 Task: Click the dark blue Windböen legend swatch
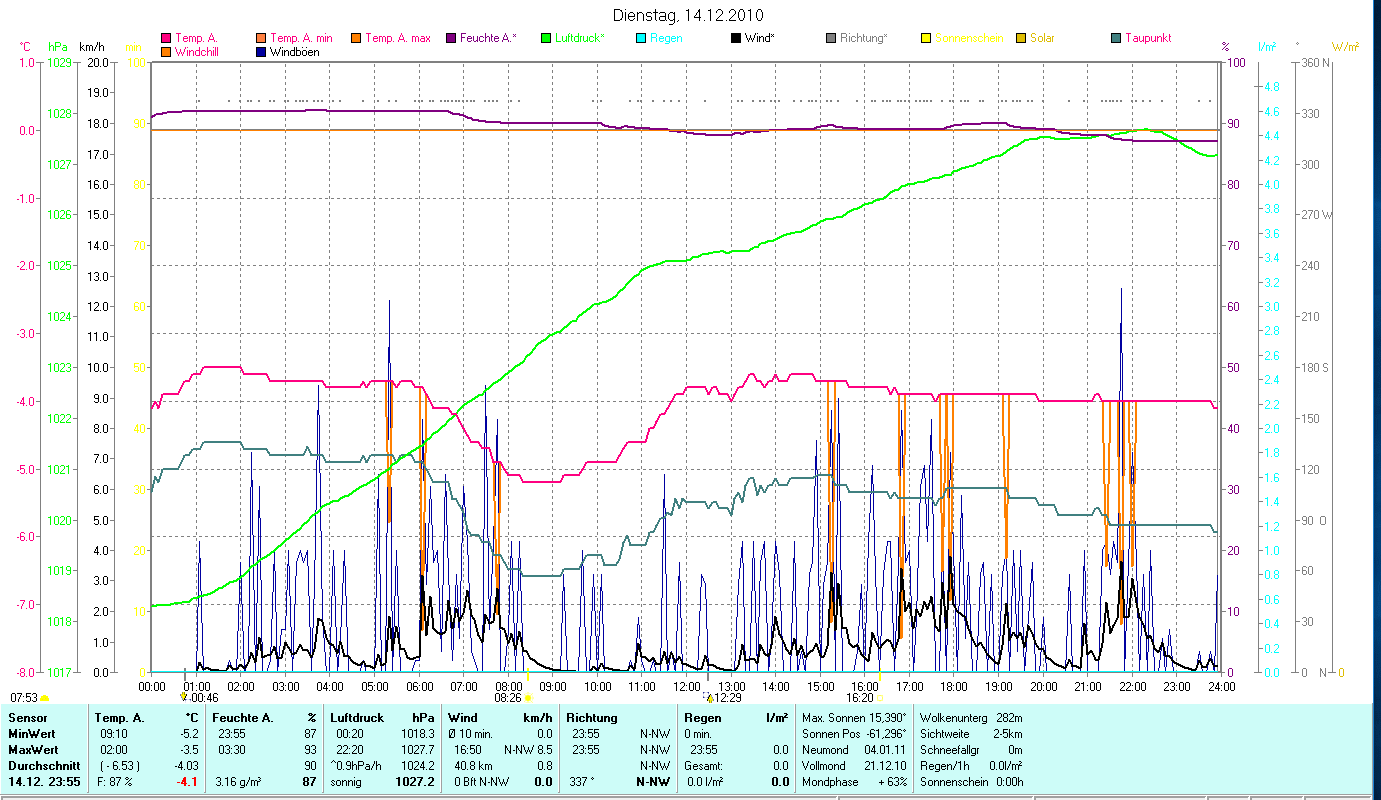262,52
